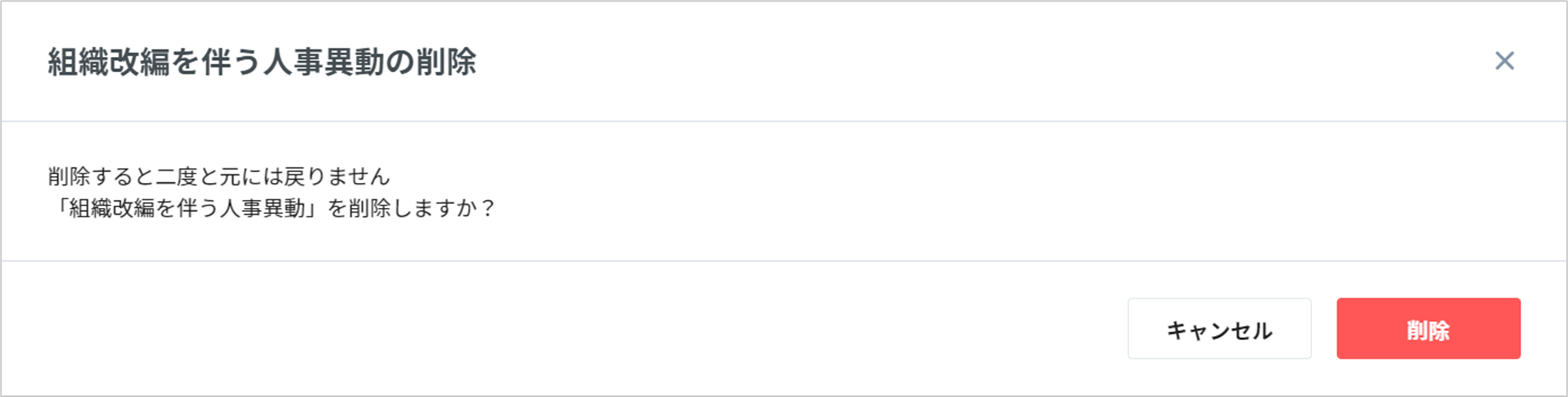This screenshot has width=1568, height=397.
Task: Cancel the deletion and keep the record
Action: click(1219, 329)
